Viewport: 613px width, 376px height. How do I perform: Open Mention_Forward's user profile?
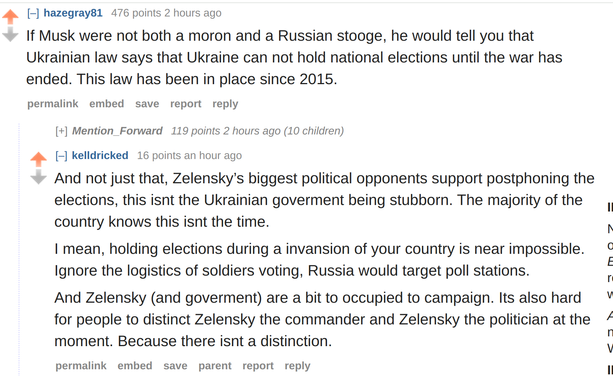pyautogui.click(x=117, y=131)
